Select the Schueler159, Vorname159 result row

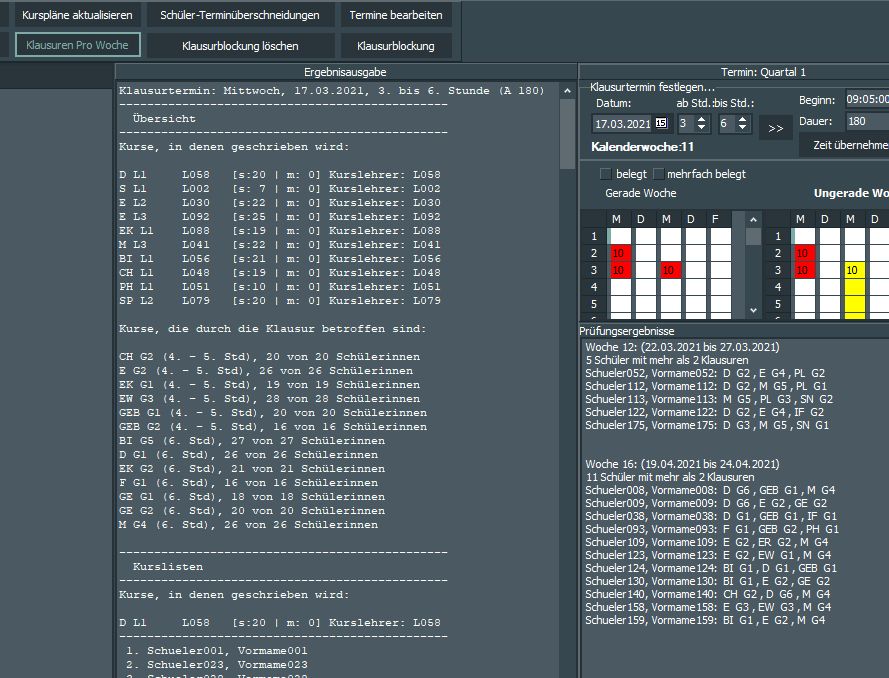click(705, 620)
